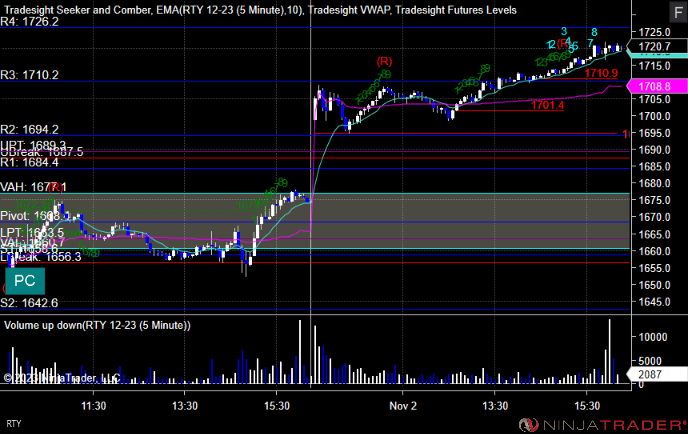The width and height of the screenshot is (688, 434).
Task: Click the magenta VWAP price marker 1708.8
Action: [657, 86]
